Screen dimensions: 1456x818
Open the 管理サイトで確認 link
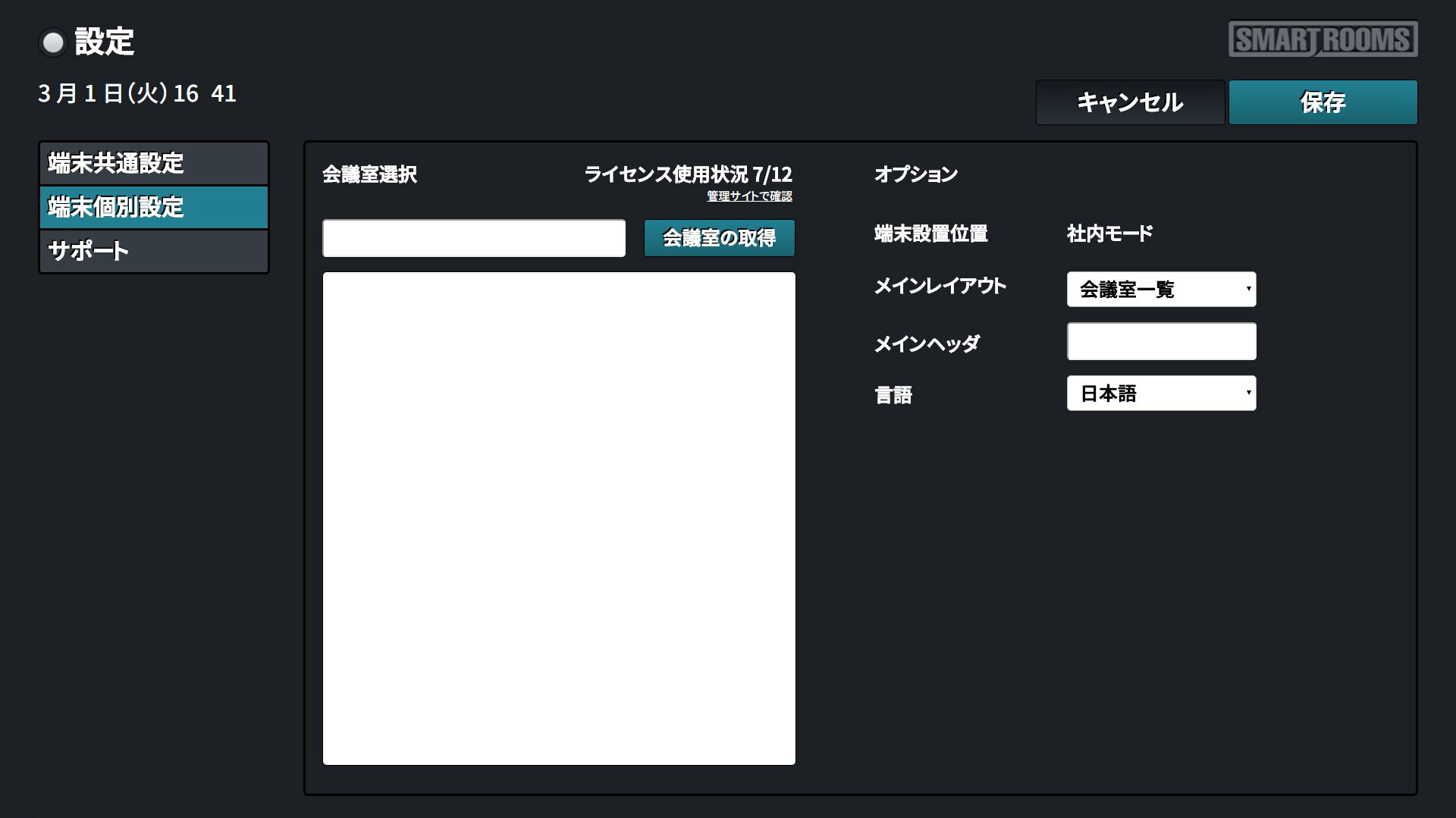749,196
